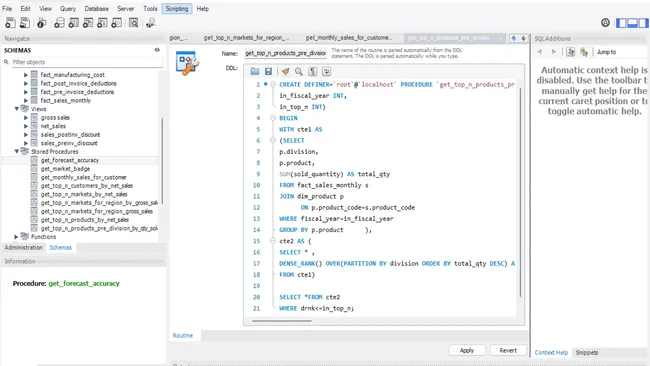Reconnect to DBMS toolbar icon

click(x=150, y=23)
